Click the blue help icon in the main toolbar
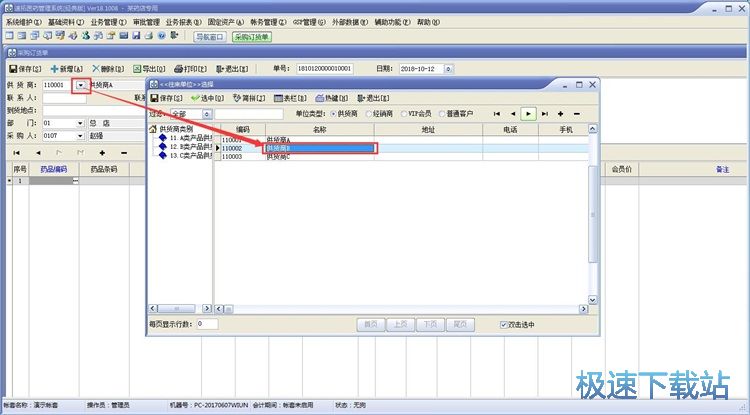This screenshot has width=750, height=415. pos(162,35)
